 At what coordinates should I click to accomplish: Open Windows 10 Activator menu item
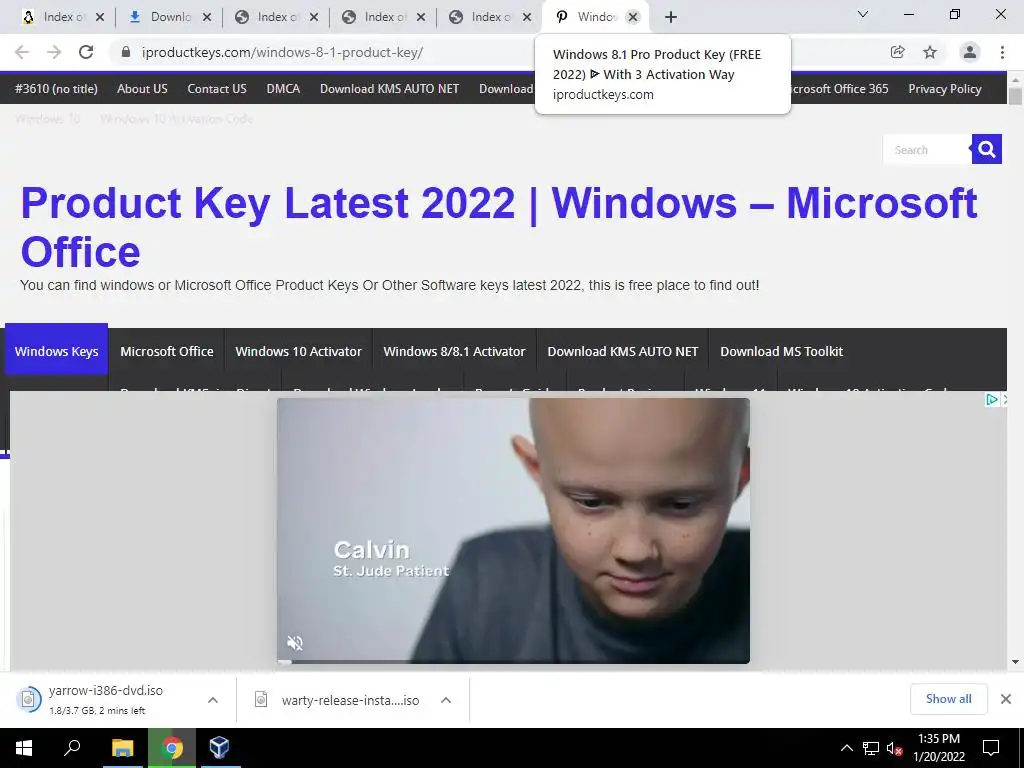click(298, 351)
